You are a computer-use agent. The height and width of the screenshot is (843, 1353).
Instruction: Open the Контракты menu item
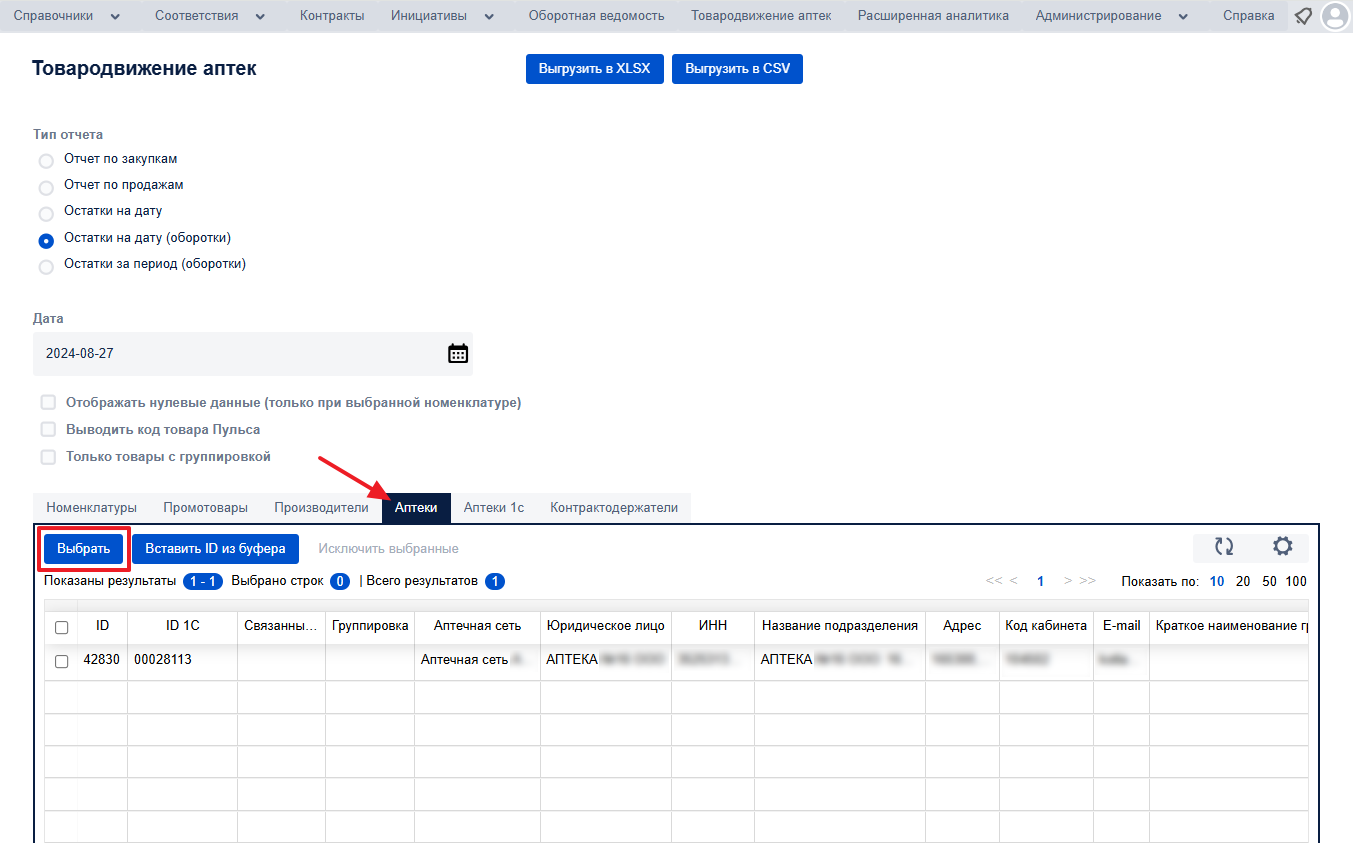332,16
